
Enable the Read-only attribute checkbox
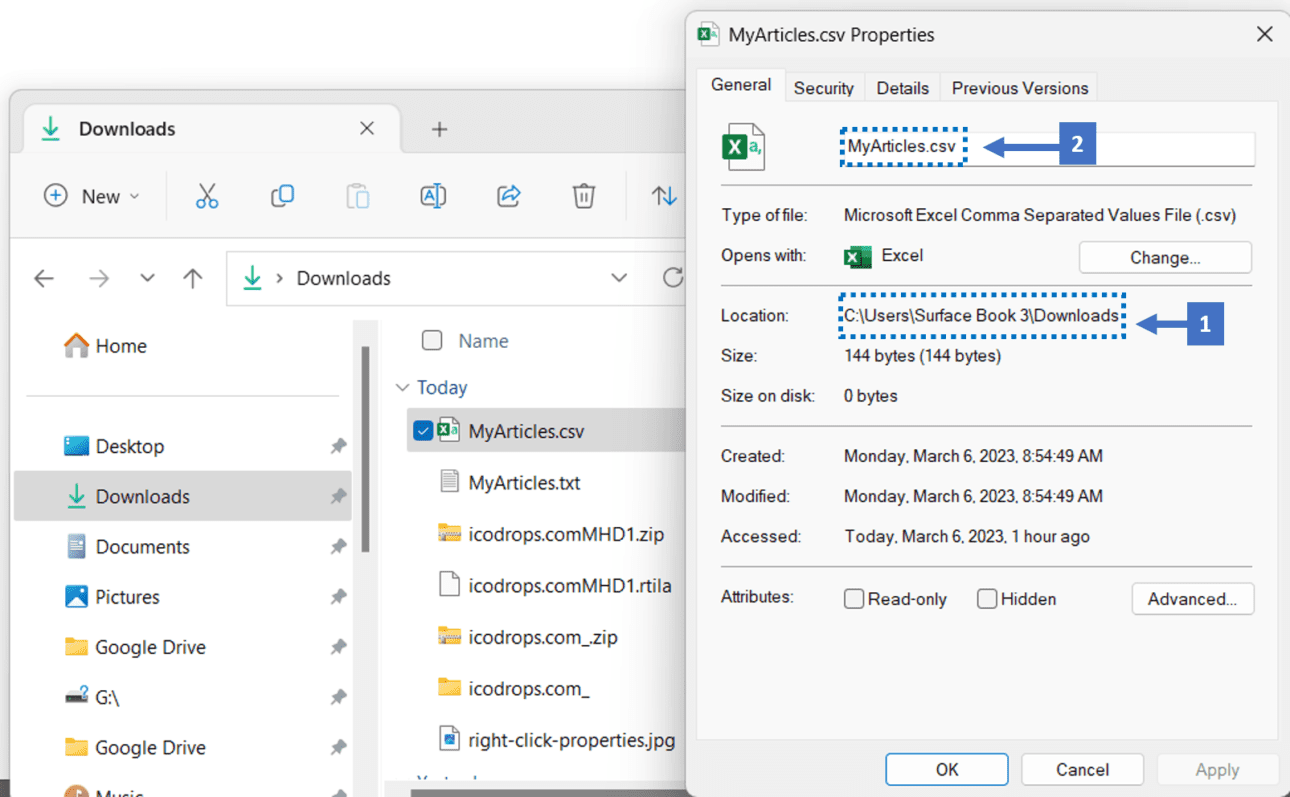(x=854, y=598)
